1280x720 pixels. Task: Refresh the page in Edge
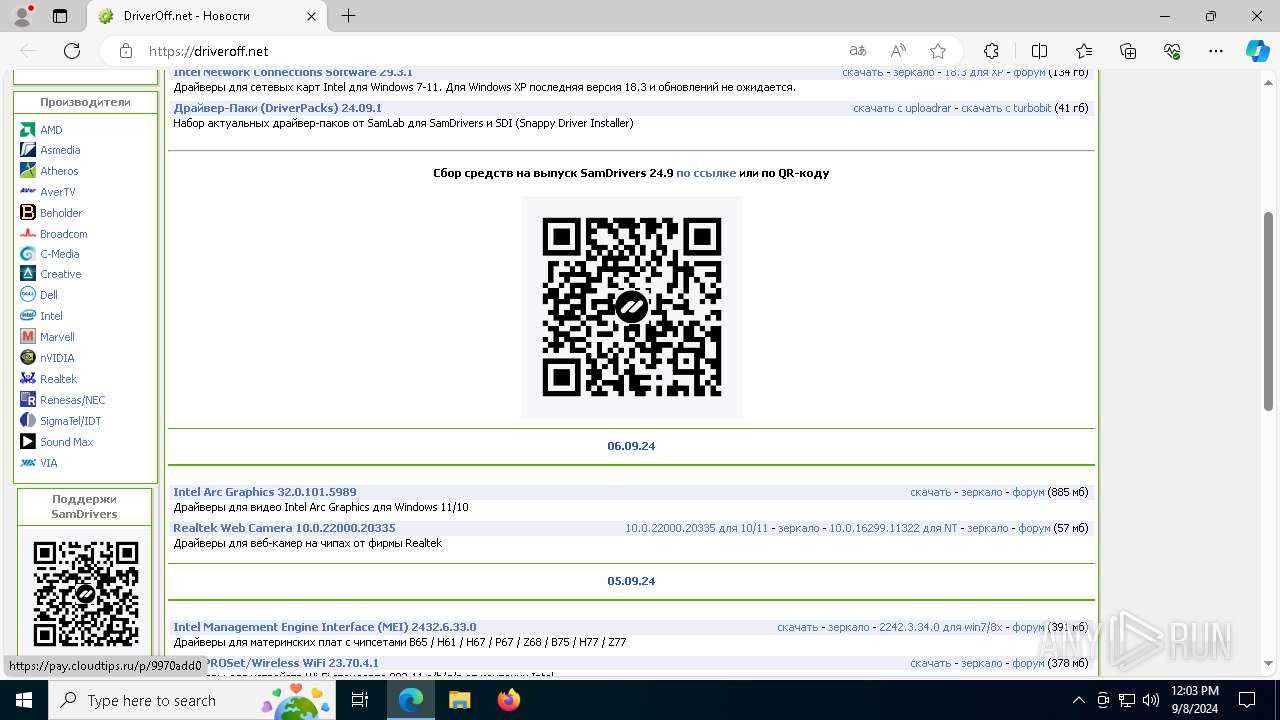72,51
